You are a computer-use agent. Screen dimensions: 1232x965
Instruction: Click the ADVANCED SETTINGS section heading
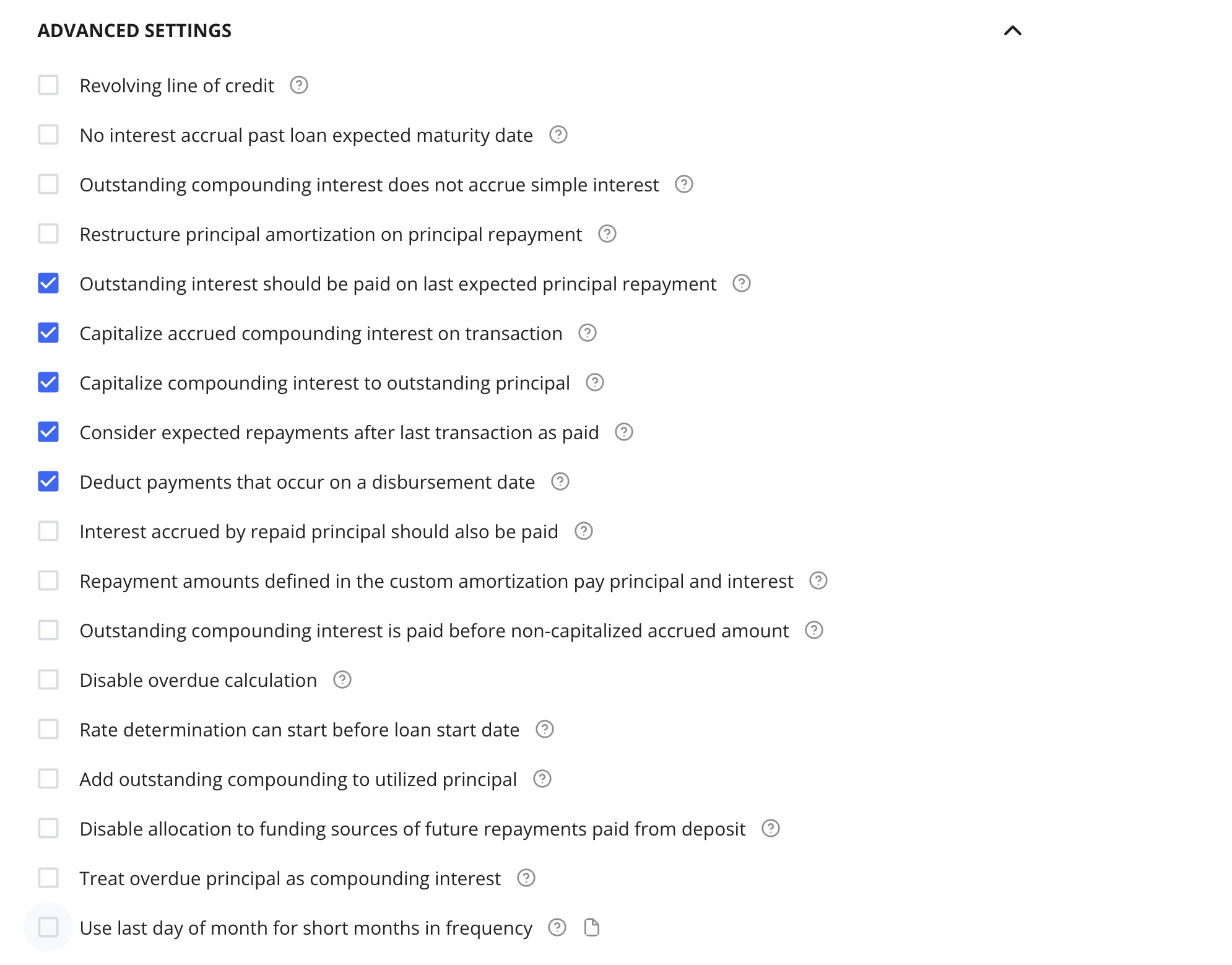(134, 30)
